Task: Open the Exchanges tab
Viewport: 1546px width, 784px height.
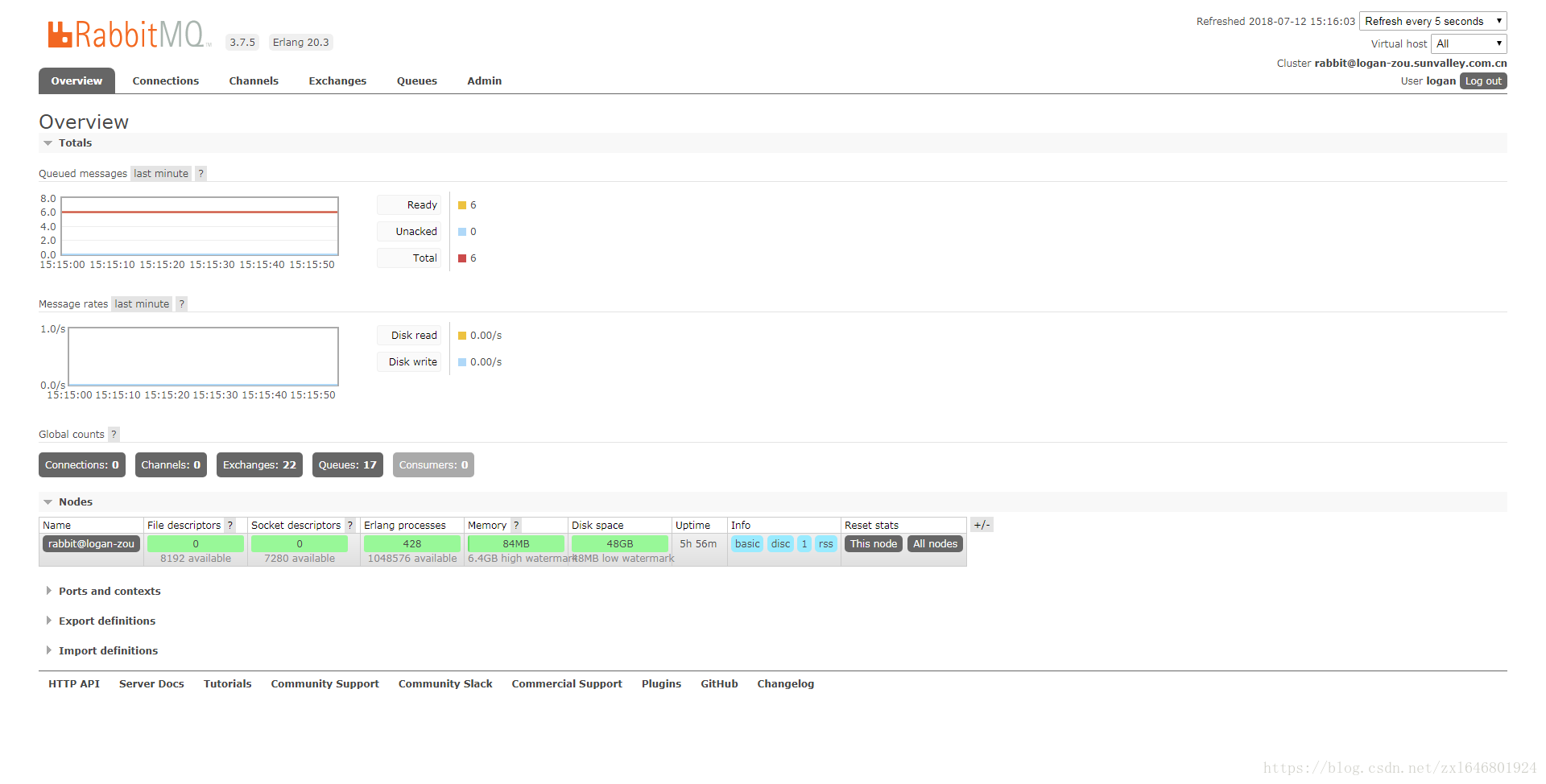Action: click(x=337, y=80)
